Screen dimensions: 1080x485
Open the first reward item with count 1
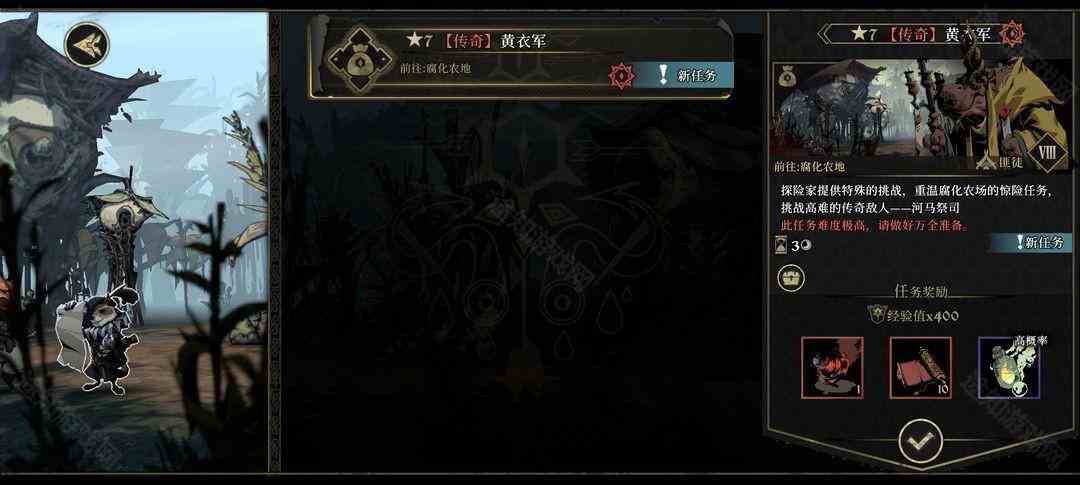point(832,367)
